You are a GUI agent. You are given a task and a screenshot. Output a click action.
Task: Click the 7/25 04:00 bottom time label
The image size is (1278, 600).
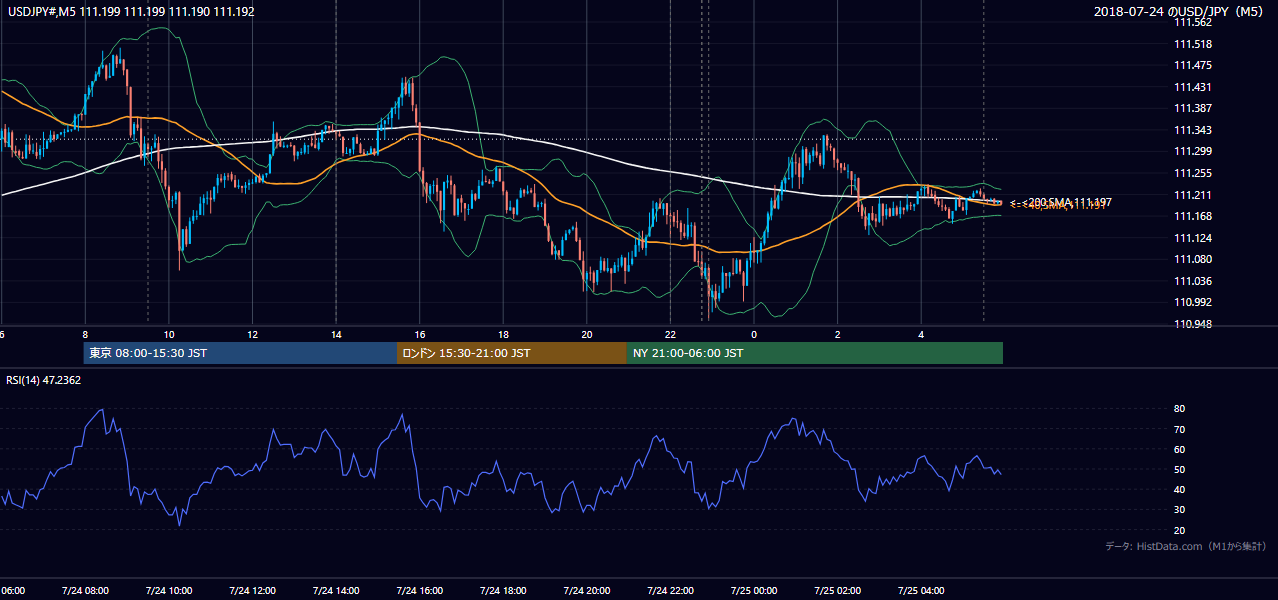920,591
